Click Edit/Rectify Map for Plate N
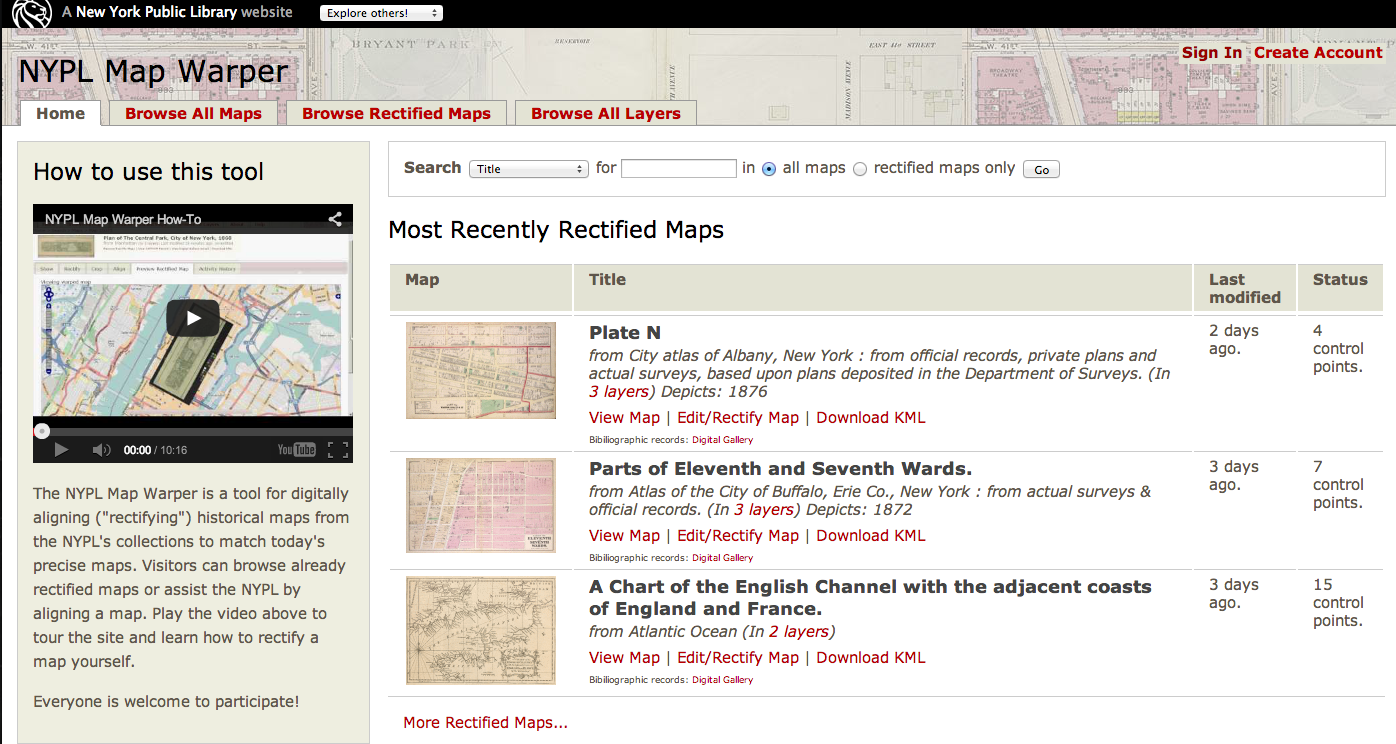The height and width of the screenshot is (744, 1396). pyautogui.click(x=738, y=417)
